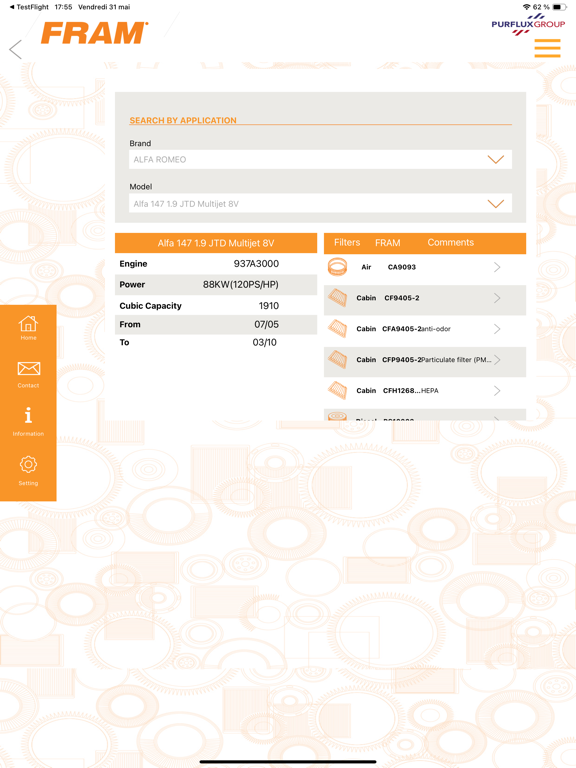The width and height of the screenshot is (576, 768).
Task: Click the anti-odor comment text
Action: [436, 329]
